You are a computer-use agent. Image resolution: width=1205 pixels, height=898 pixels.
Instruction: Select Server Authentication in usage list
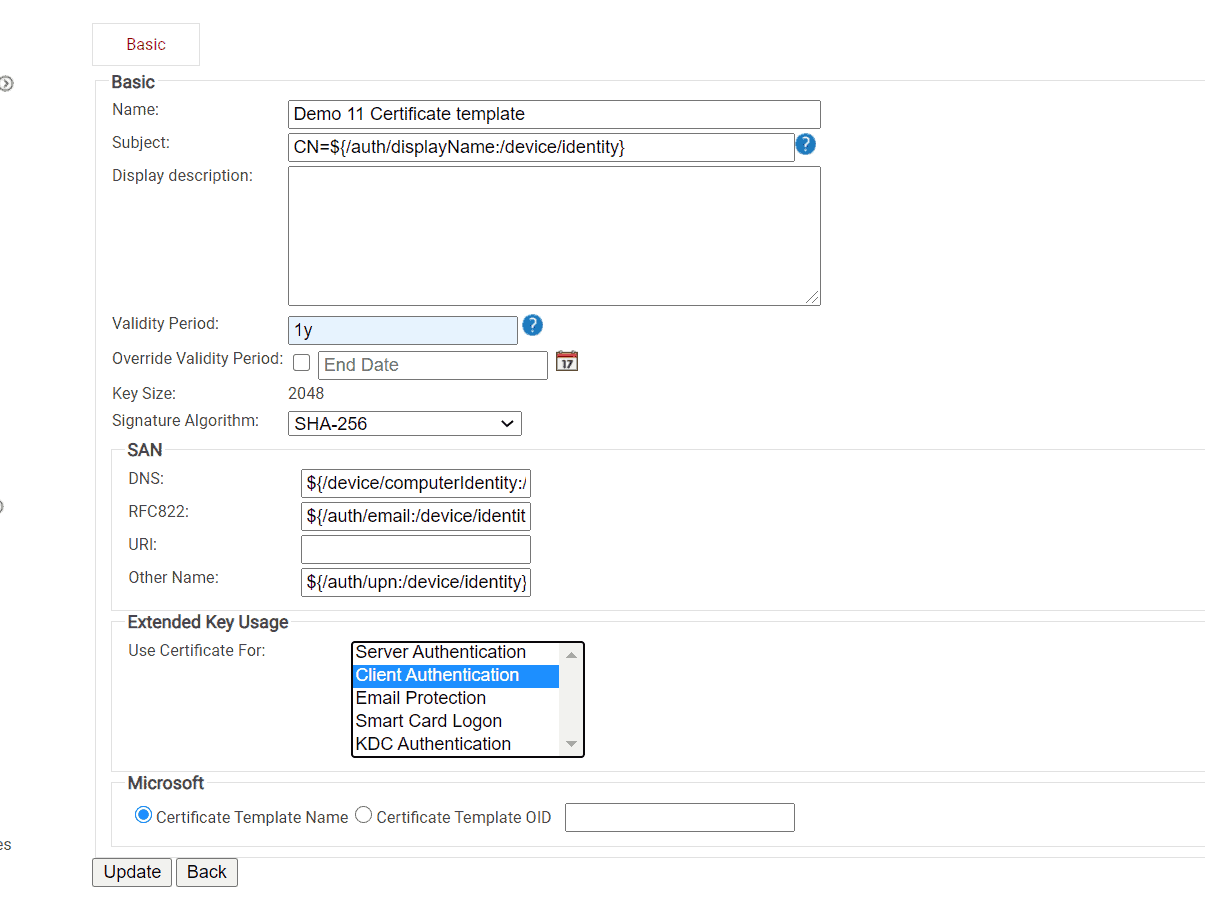[x=456, y=652]
